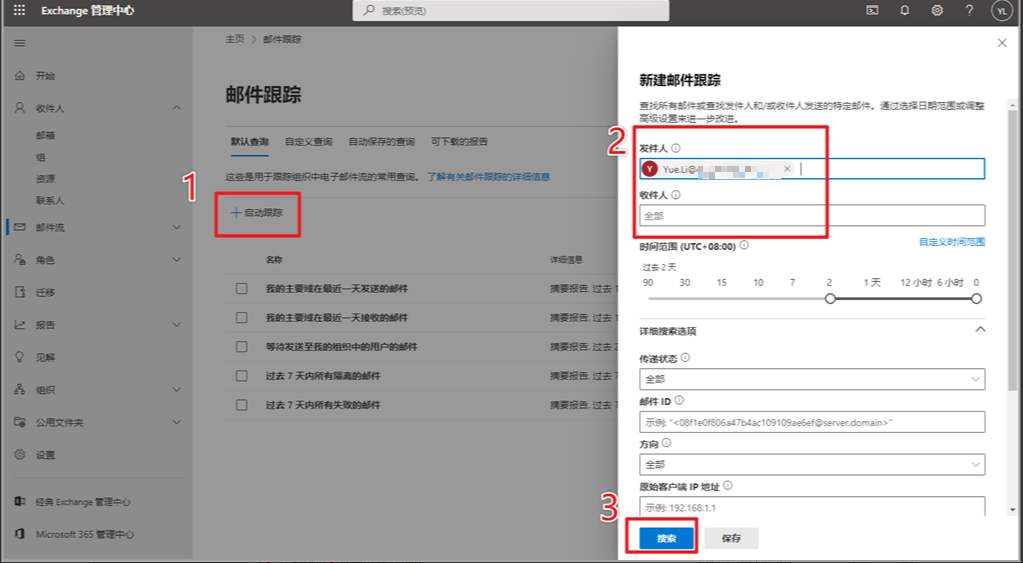Image resolution: width=1023 pixels, height=563 pixels.
Task: Open the 可下载的报告 tab
Action: pyautogui.click(x=459, y=142)
